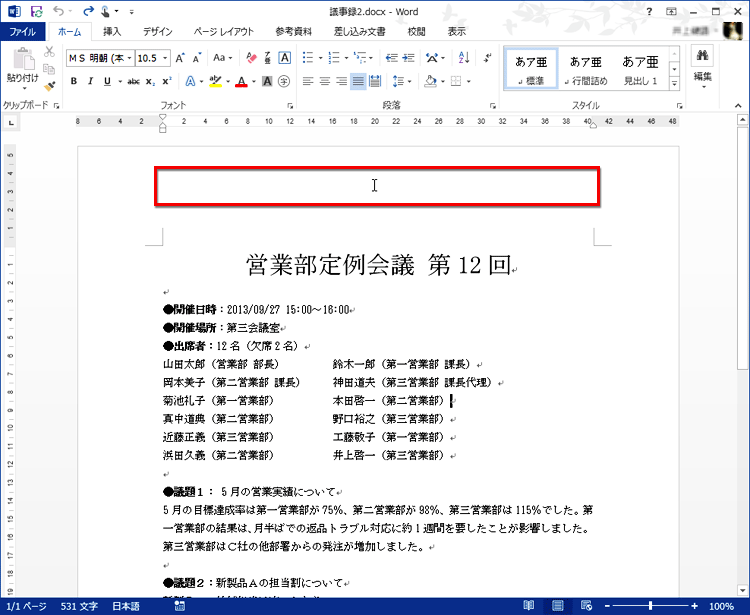Click the enclosed characters circle icon
The height and width of the screenshot is (615, 750).
point(284,82)
